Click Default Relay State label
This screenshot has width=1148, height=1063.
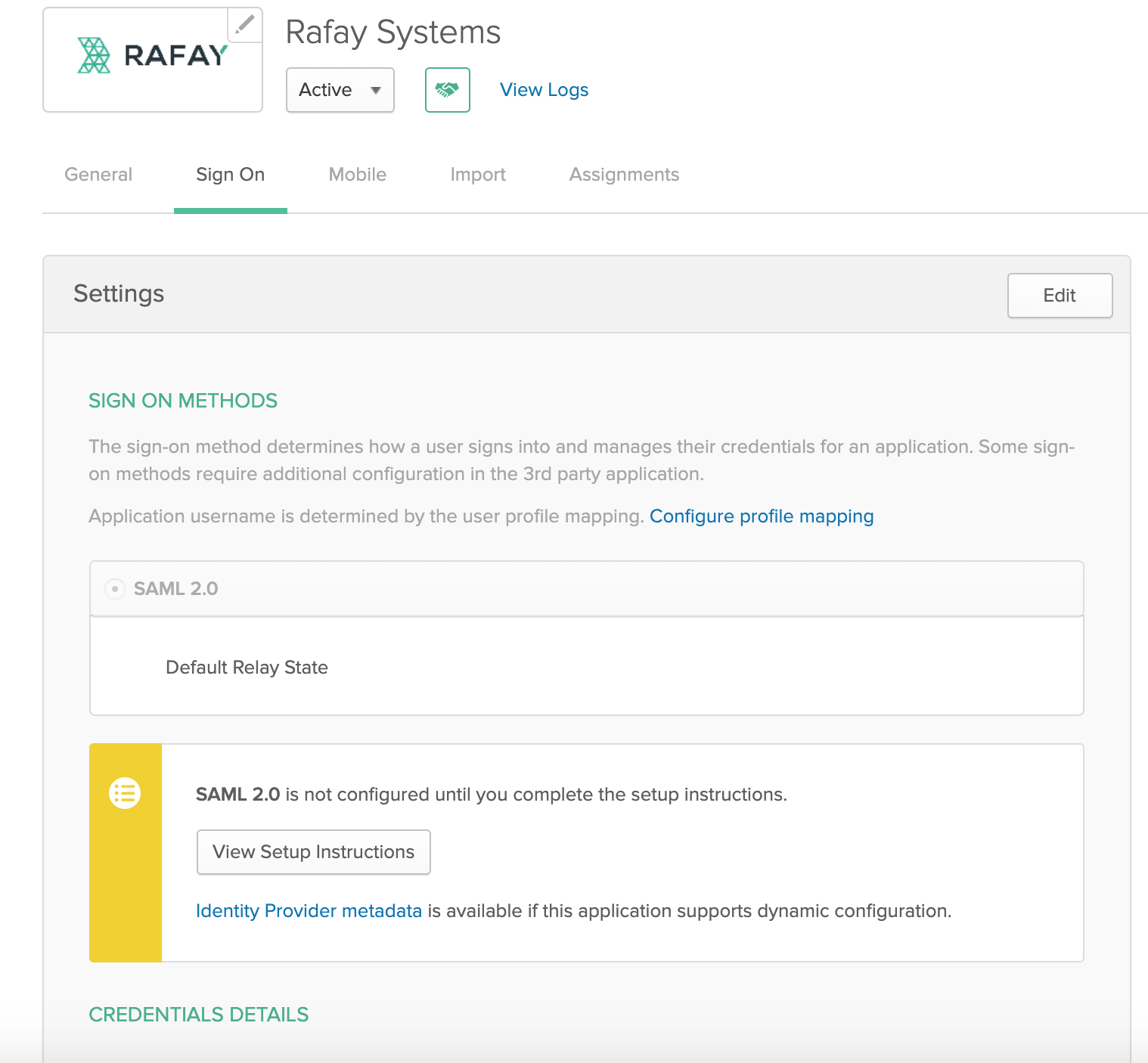(x=247, y=668)
